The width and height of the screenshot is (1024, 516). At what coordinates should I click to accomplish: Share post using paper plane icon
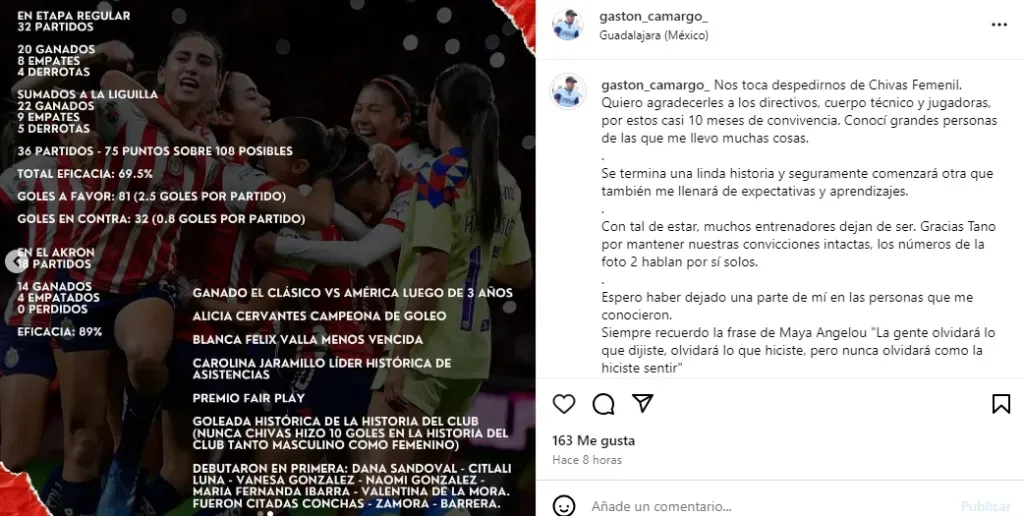[x=643, y=403]
